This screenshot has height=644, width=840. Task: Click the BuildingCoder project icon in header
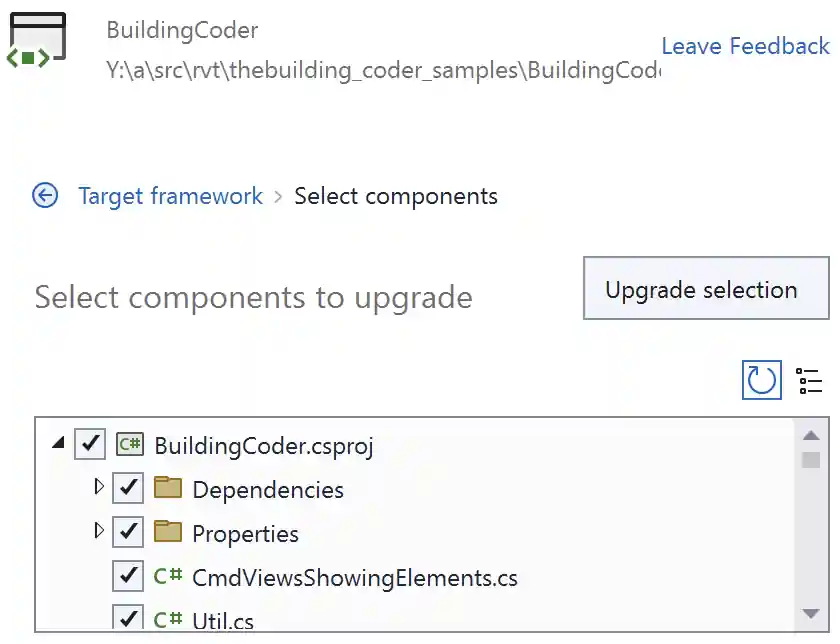tap(36, 40)
